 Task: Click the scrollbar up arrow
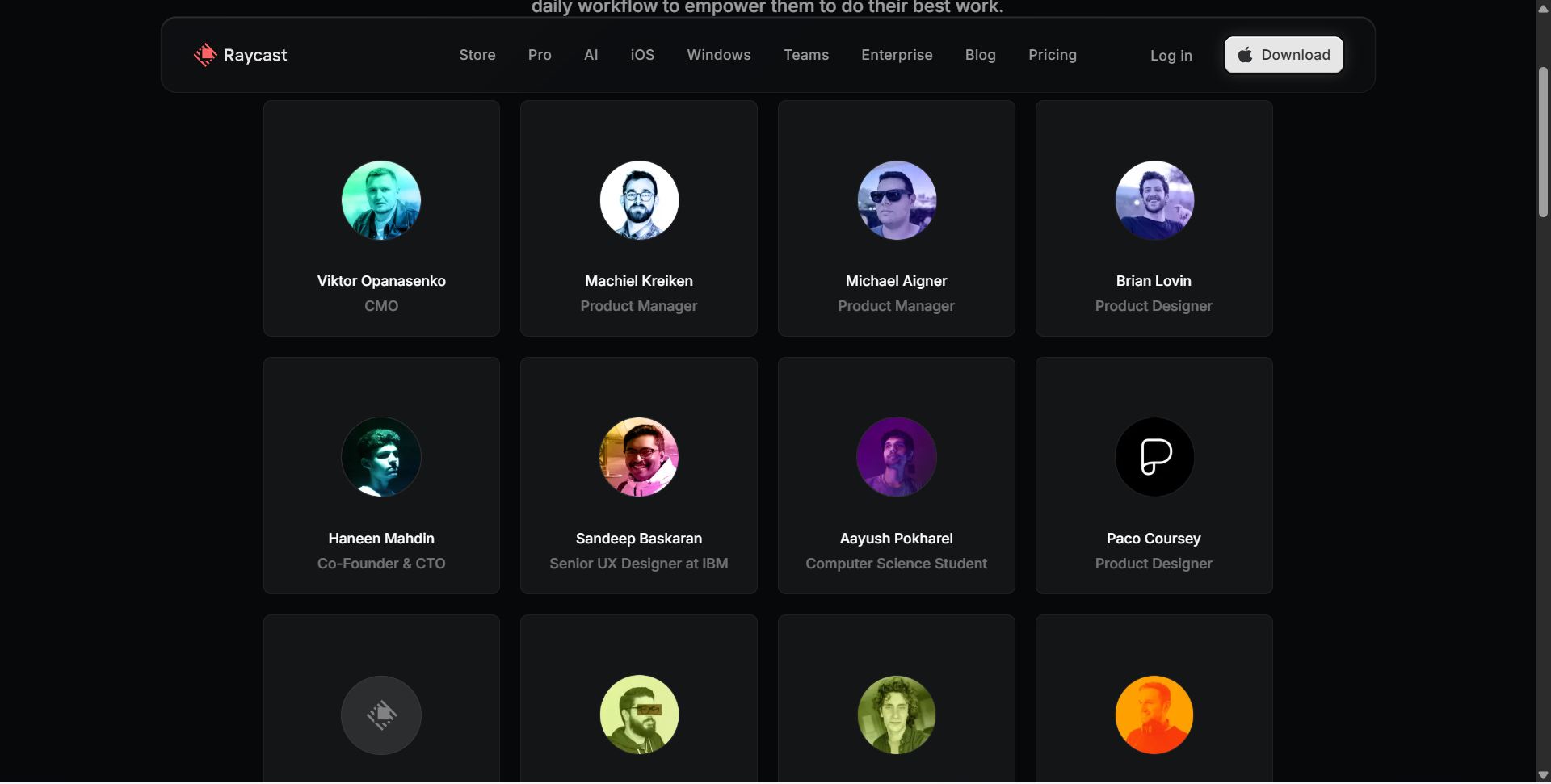click(x=1543, y=8)
